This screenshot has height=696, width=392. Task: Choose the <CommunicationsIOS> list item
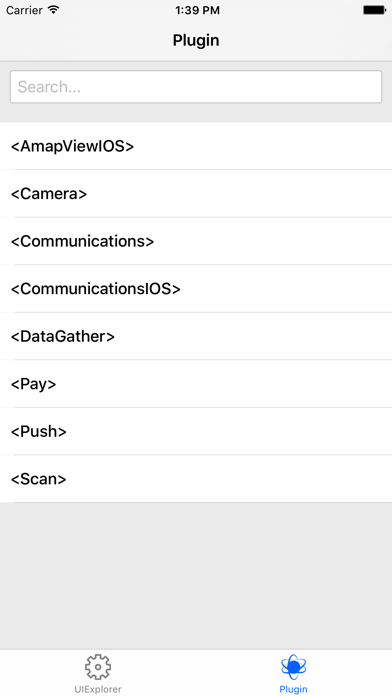(x=196, y=289)
